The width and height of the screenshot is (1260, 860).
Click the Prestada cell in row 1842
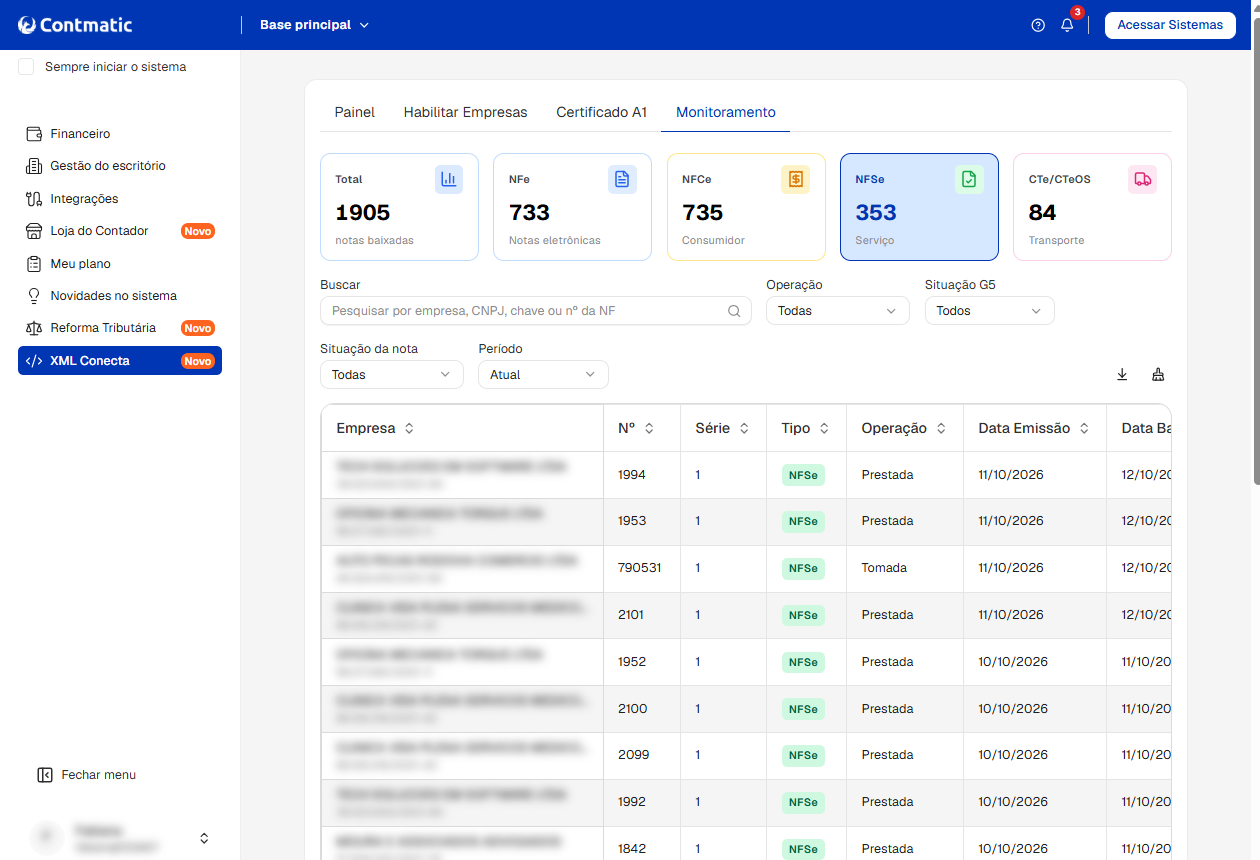pos(905,849)
